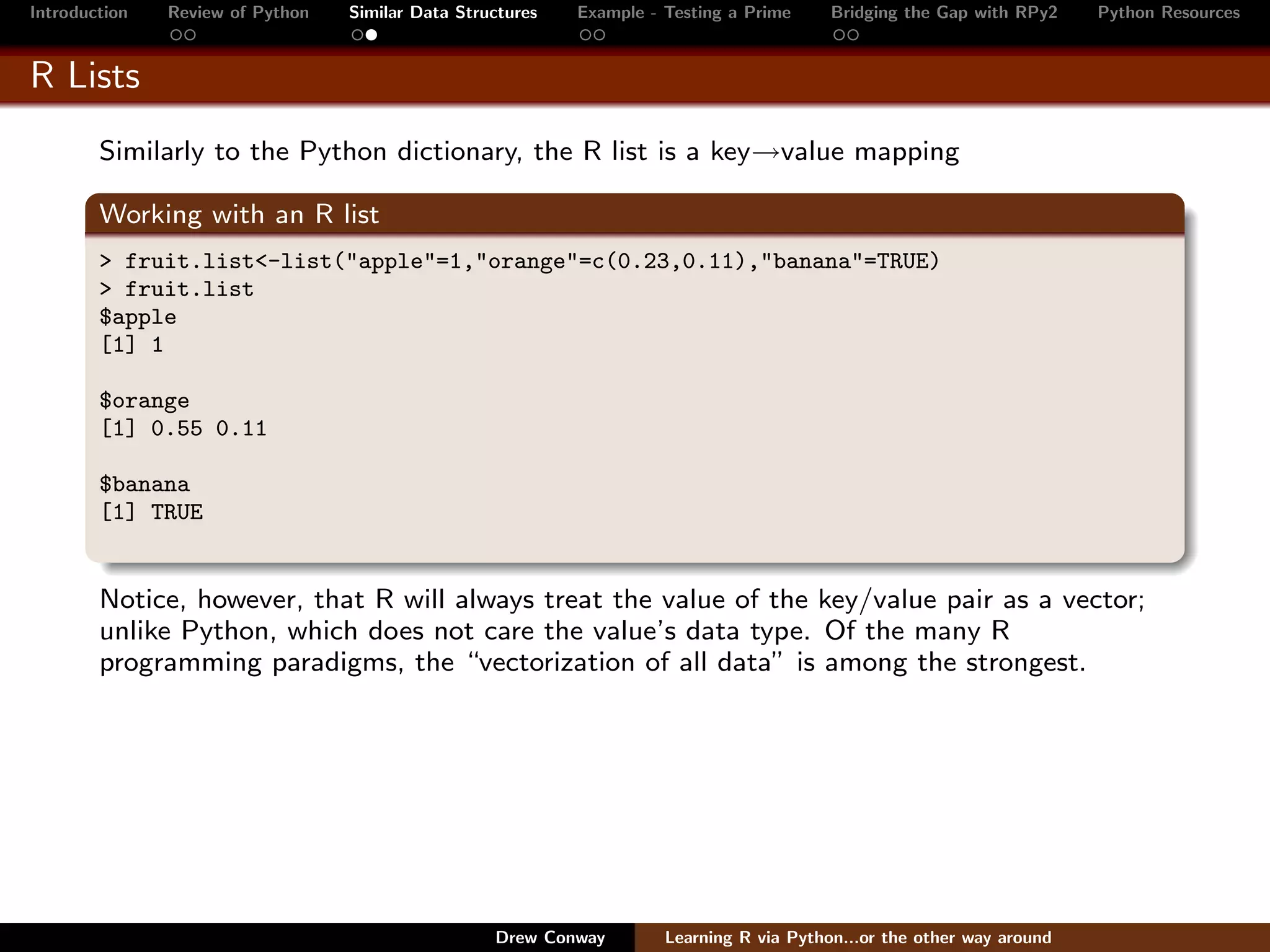Open the Introduction section

click(79, 12)
